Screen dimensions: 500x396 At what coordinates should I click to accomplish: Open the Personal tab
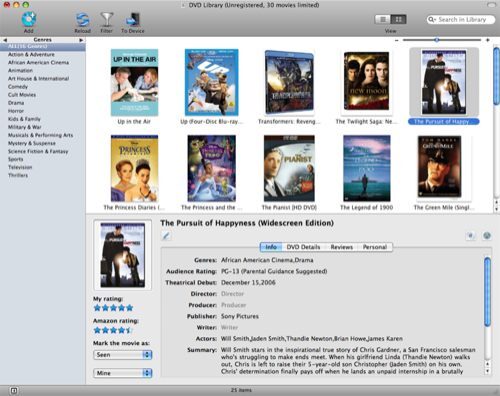[375, 247]
